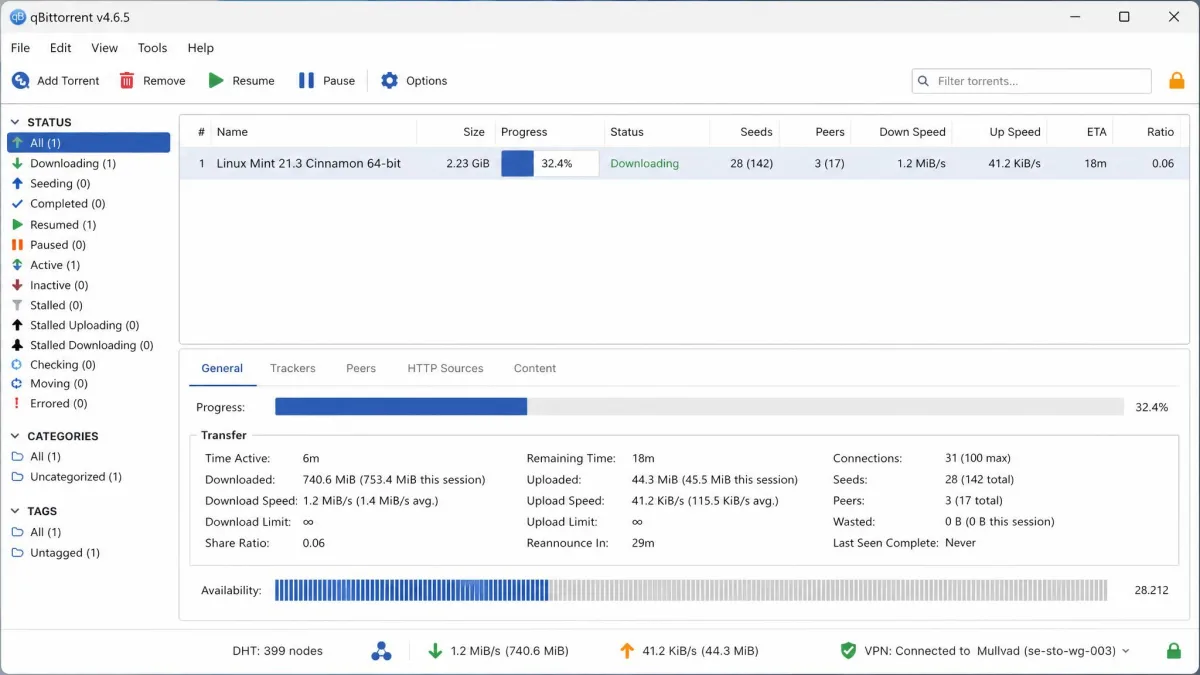1200x675 pixels.
Task: Open the Edit menu
Action: point(60,48)
